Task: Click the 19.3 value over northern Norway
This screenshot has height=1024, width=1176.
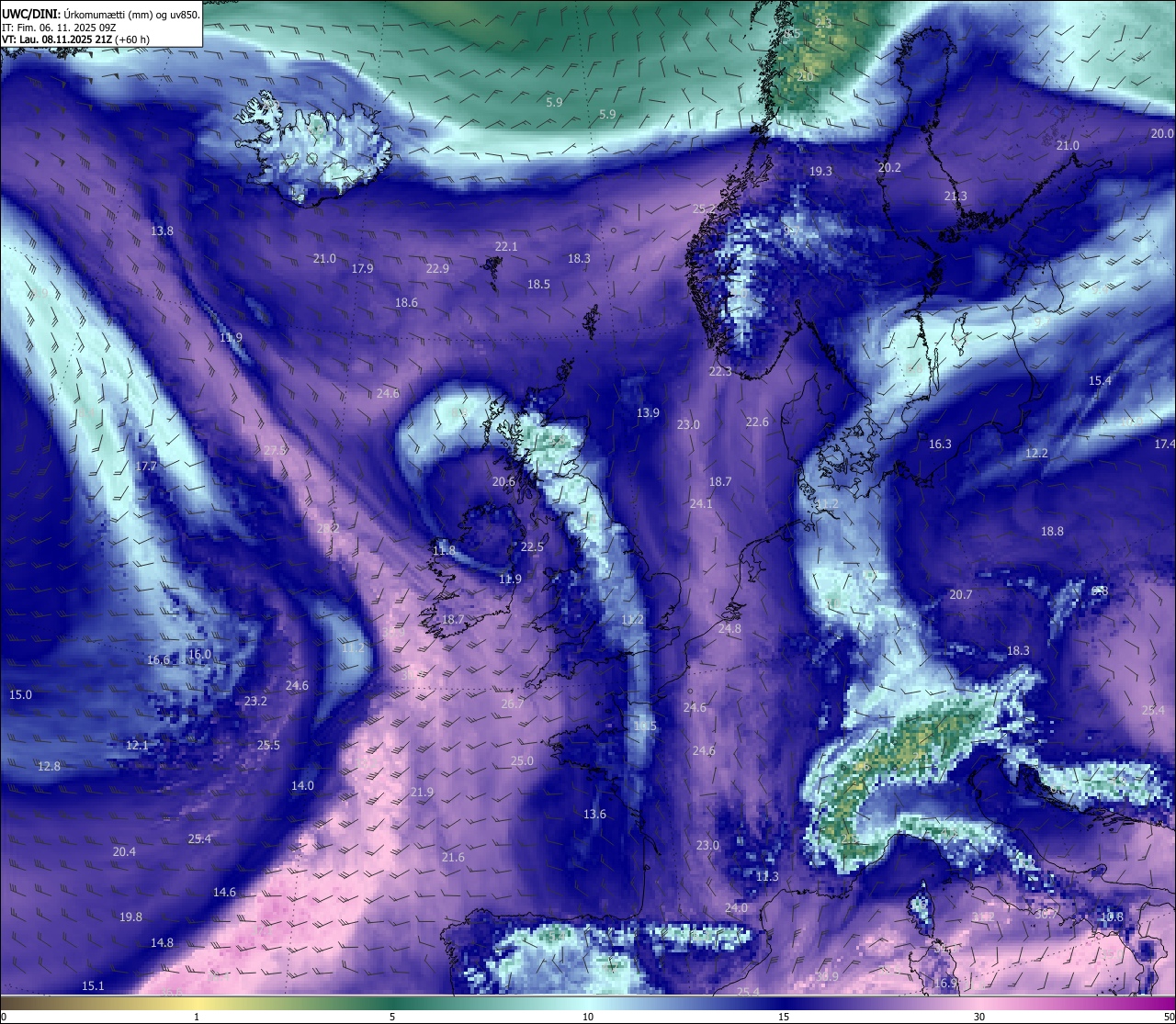Action: click(820, 172)
